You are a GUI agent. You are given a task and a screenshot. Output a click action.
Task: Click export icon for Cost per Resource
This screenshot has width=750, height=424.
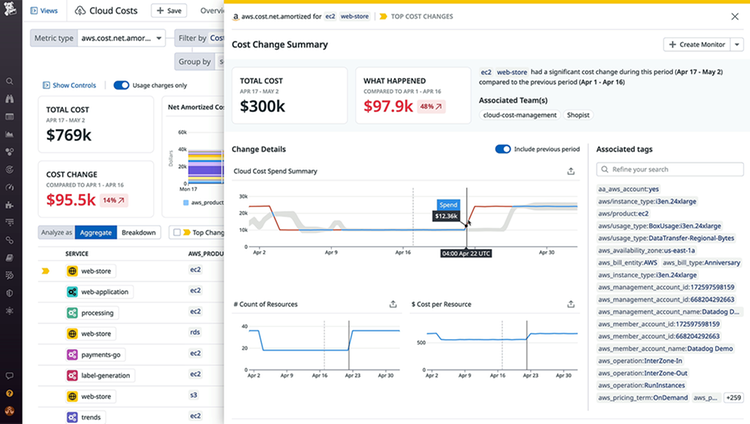click(571, 304)
